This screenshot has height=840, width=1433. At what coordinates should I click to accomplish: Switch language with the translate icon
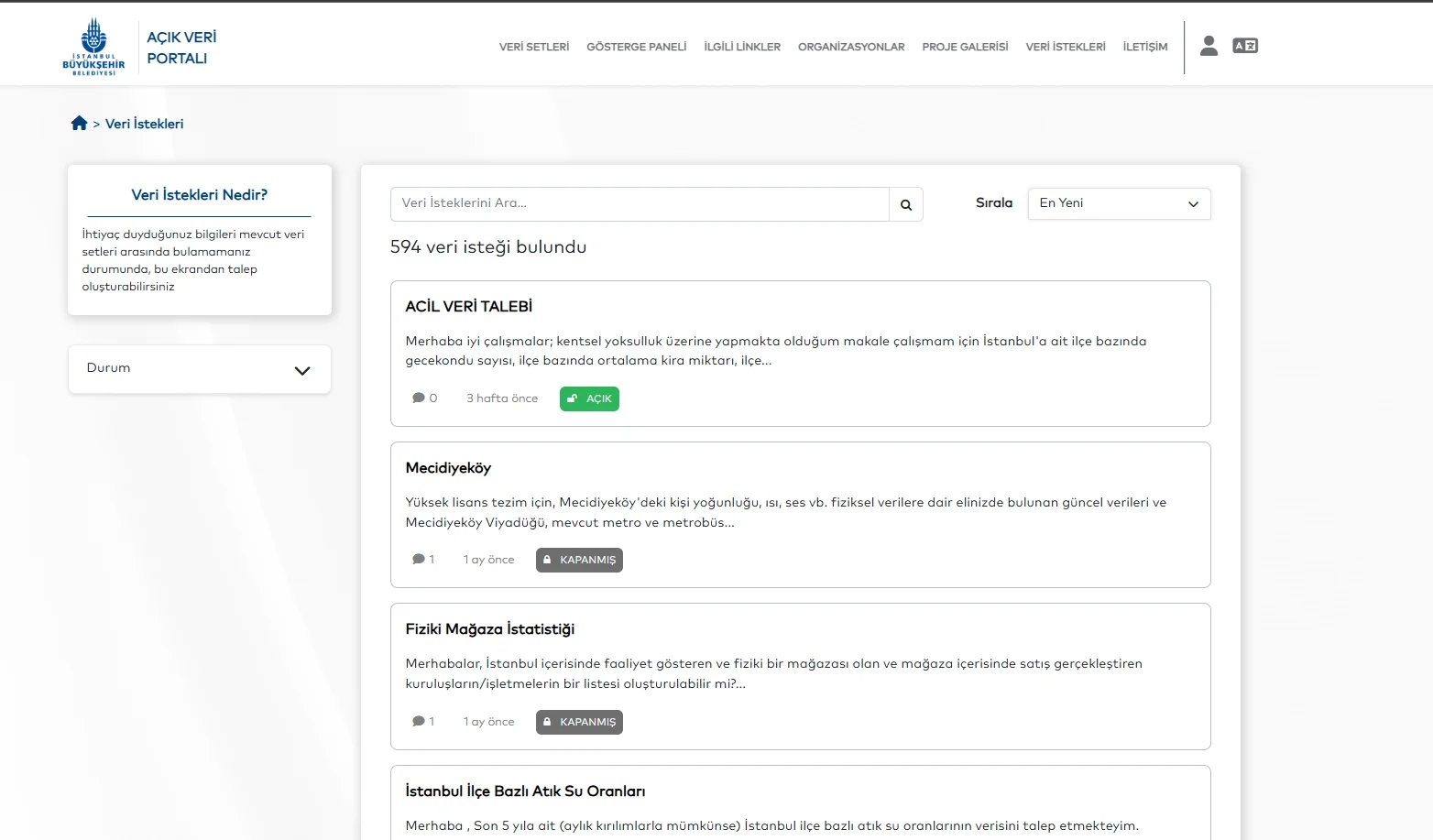[x=1245, y=46]
